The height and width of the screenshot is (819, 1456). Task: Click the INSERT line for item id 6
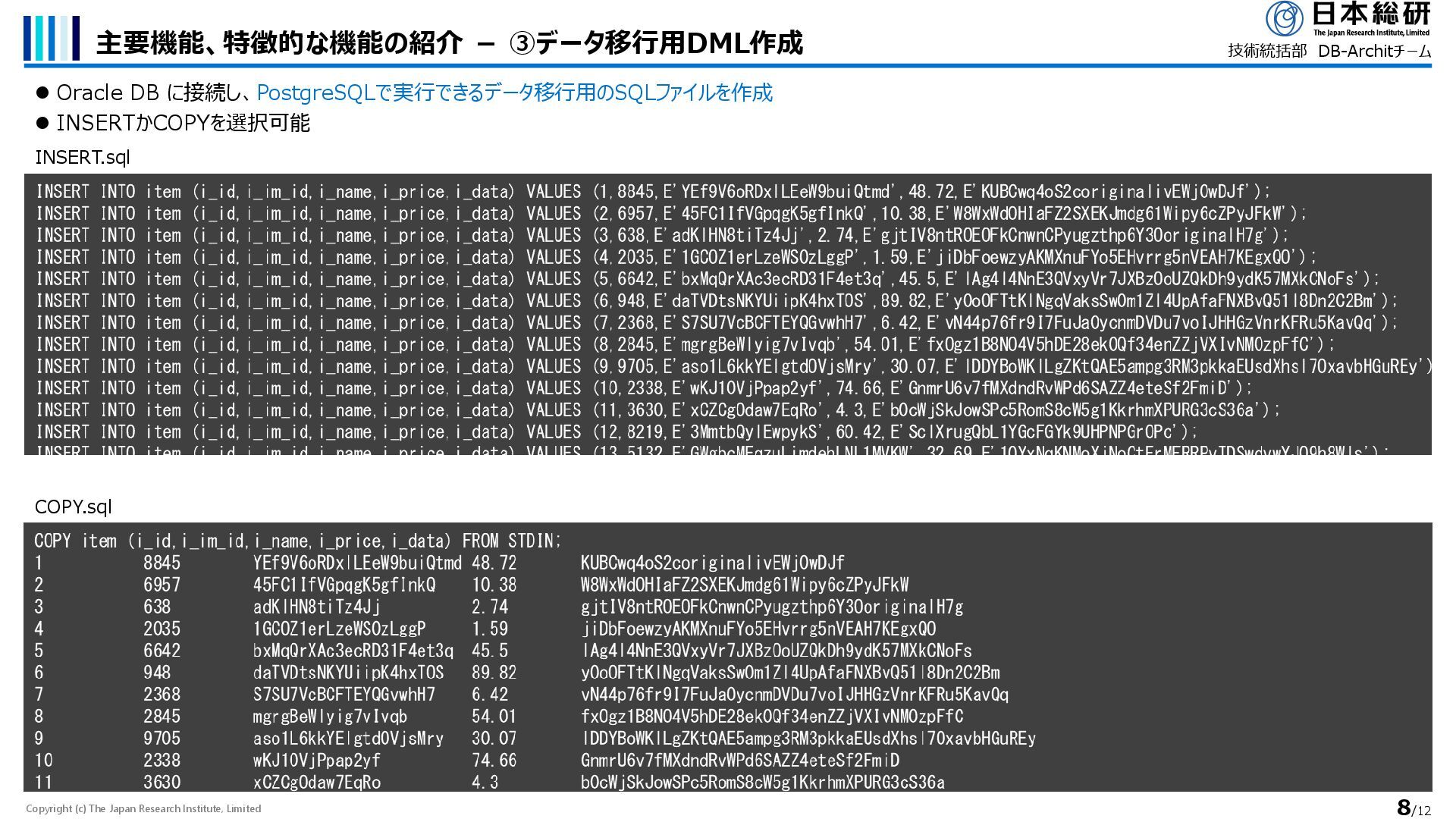715,301
